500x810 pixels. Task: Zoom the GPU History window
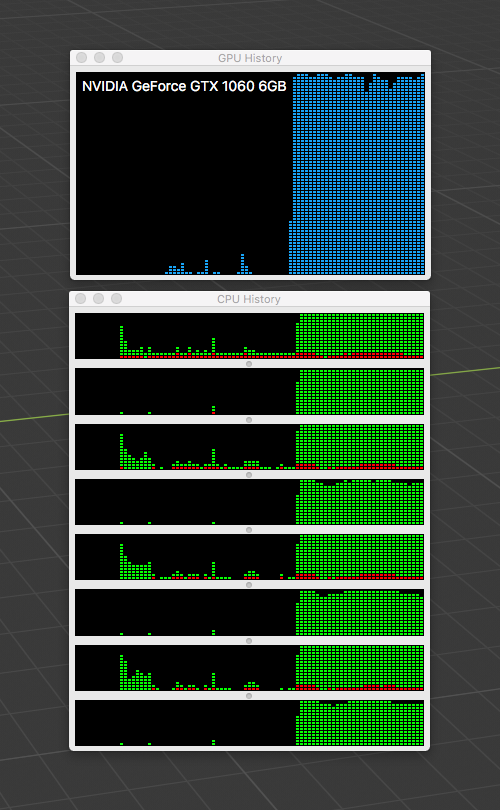point(117,57)
